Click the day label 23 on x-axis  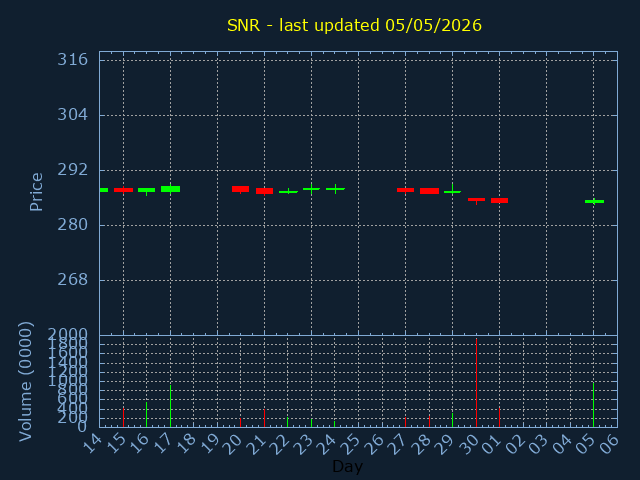click(x=304, y=444)
